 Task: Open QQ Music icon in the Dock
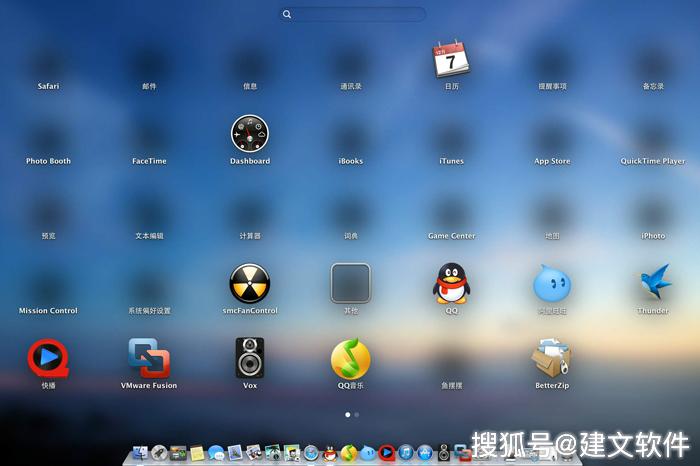pos(349,453)
